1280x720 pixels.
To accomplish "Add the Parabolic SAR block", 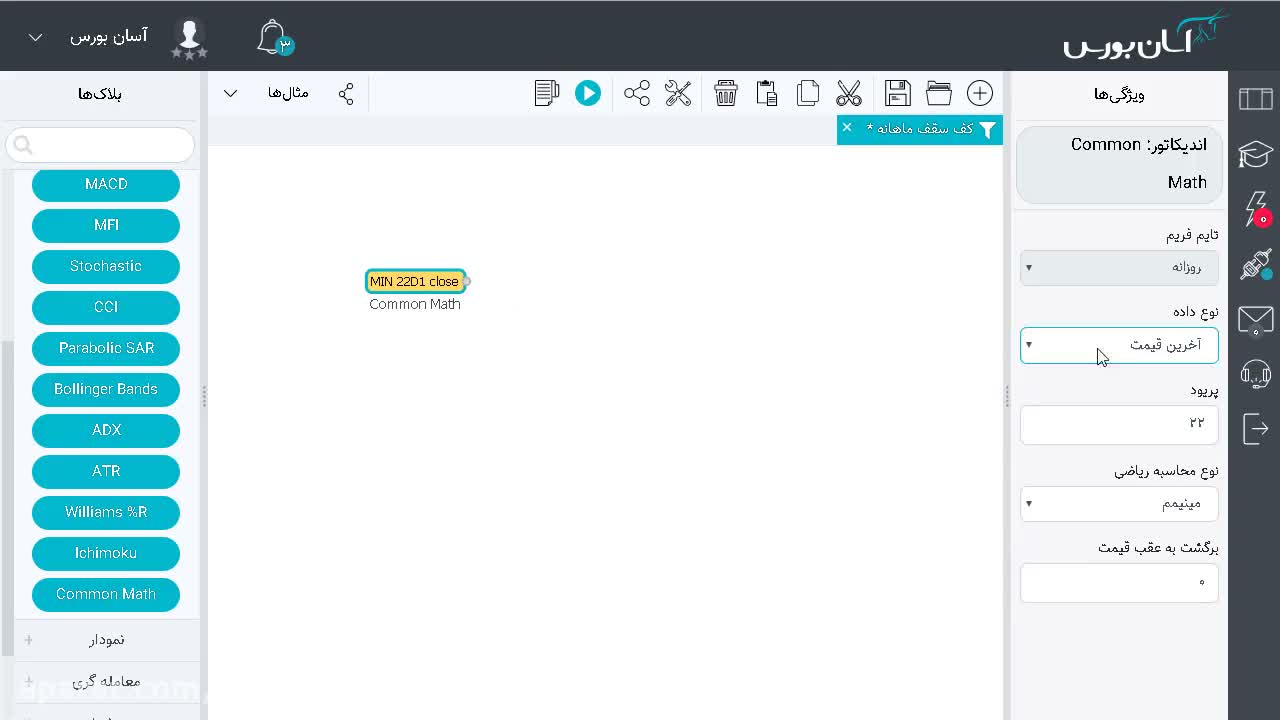I will pos(106,348).
